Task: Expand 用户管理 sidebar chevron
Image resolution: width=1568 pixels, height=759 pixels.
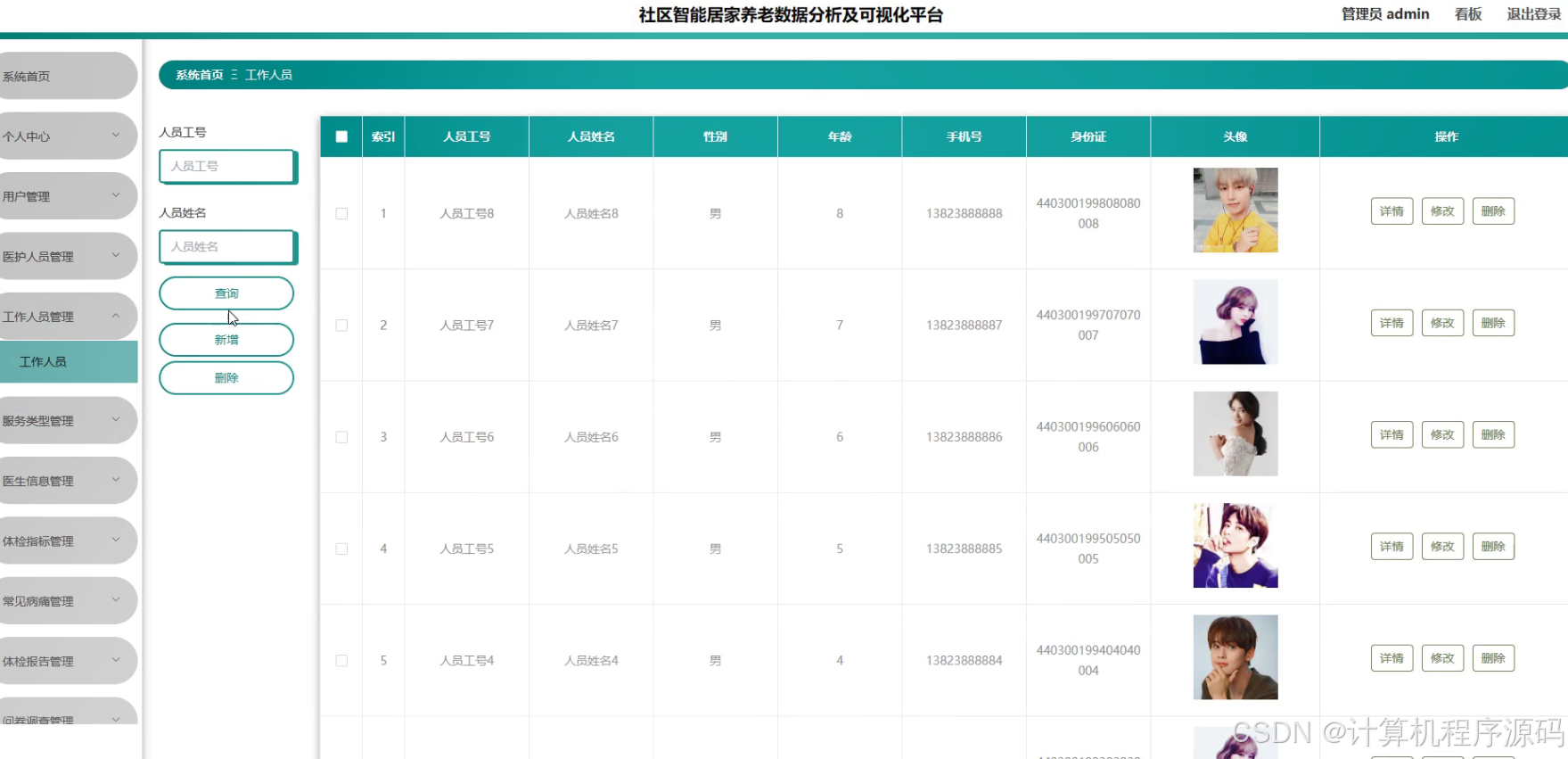Action: (x=116, y=195)
